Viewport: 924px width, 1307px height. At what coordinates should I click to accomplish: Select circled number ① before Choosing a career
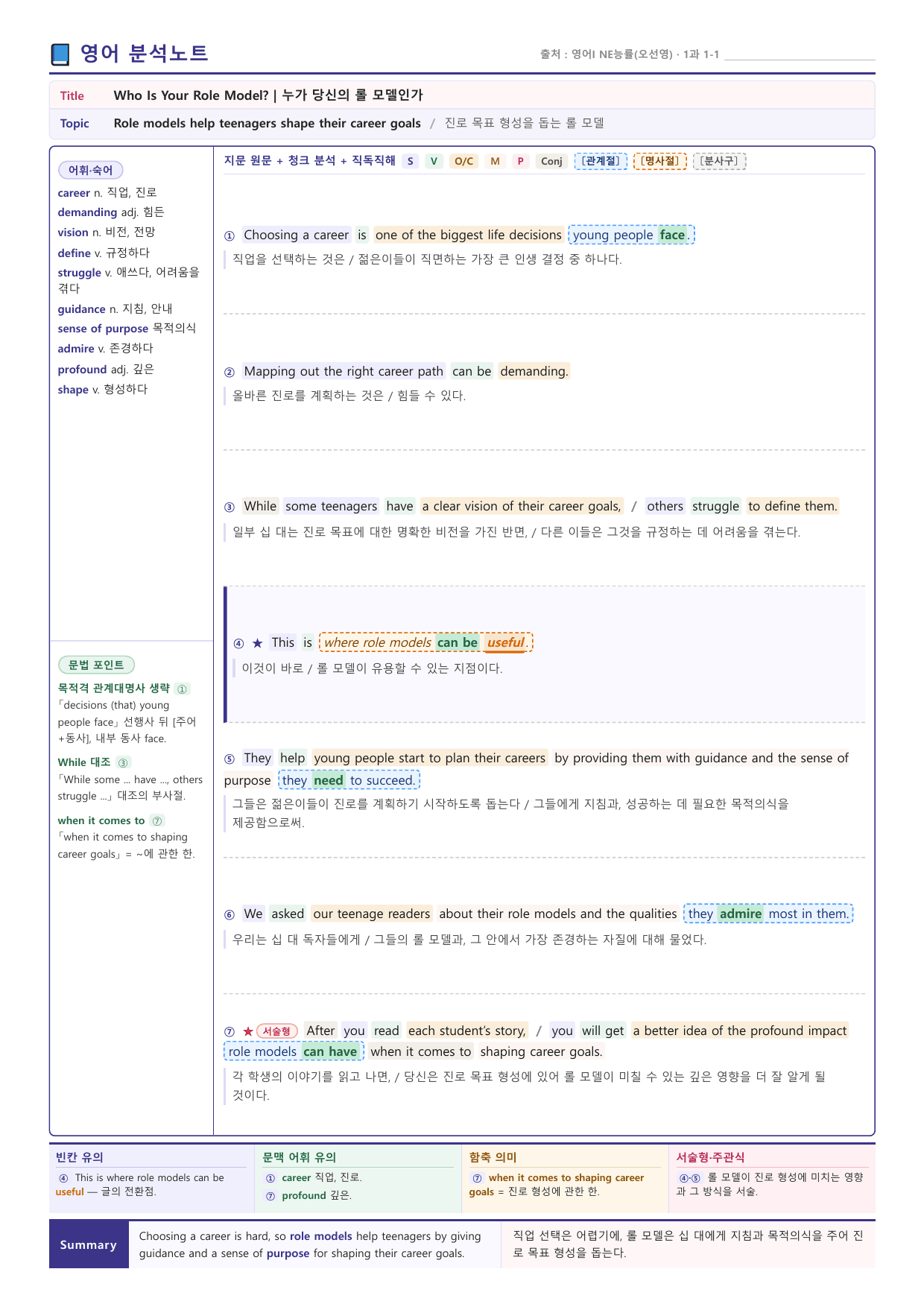(x=230, y=236)
